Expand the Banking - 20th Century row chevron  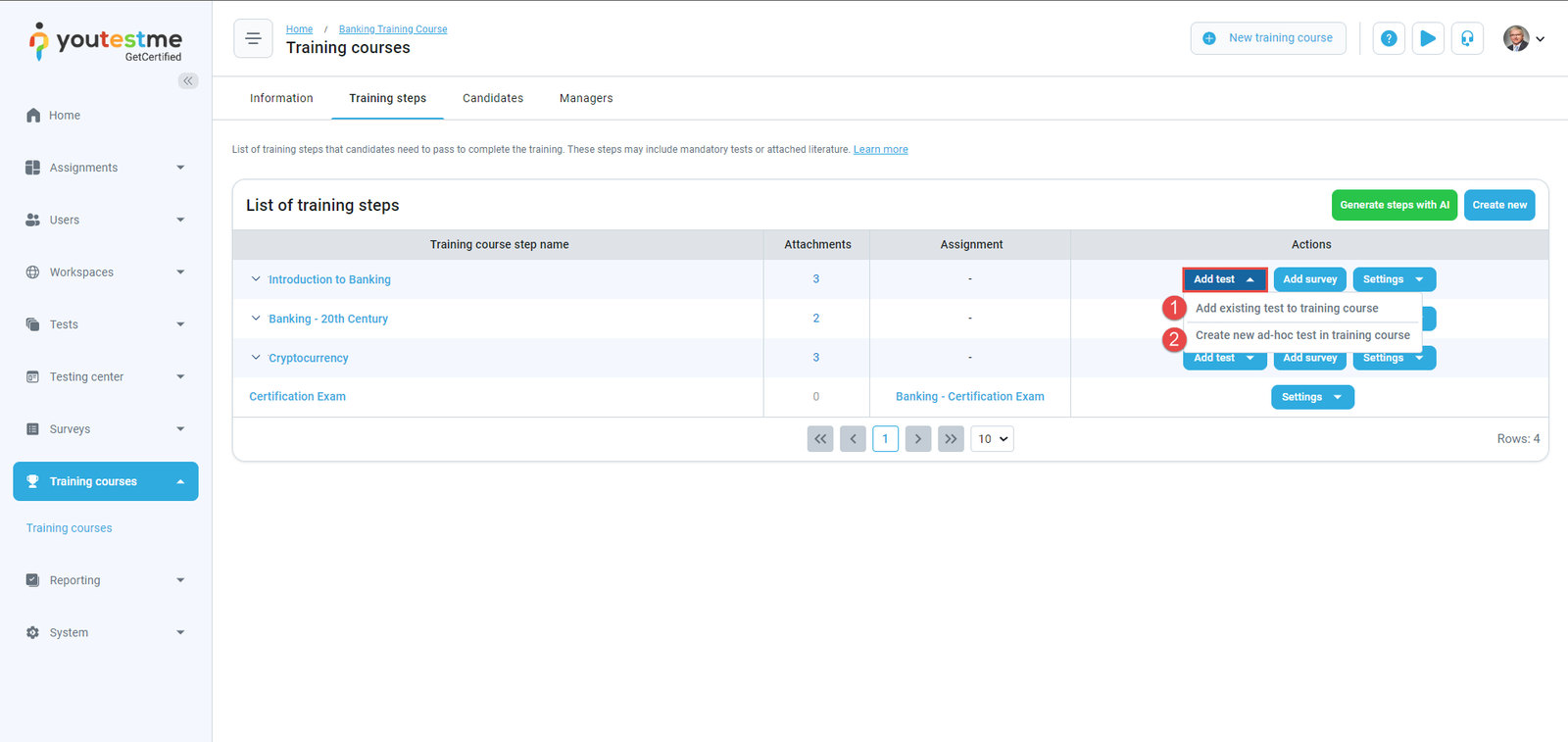[x=256, y=319]
